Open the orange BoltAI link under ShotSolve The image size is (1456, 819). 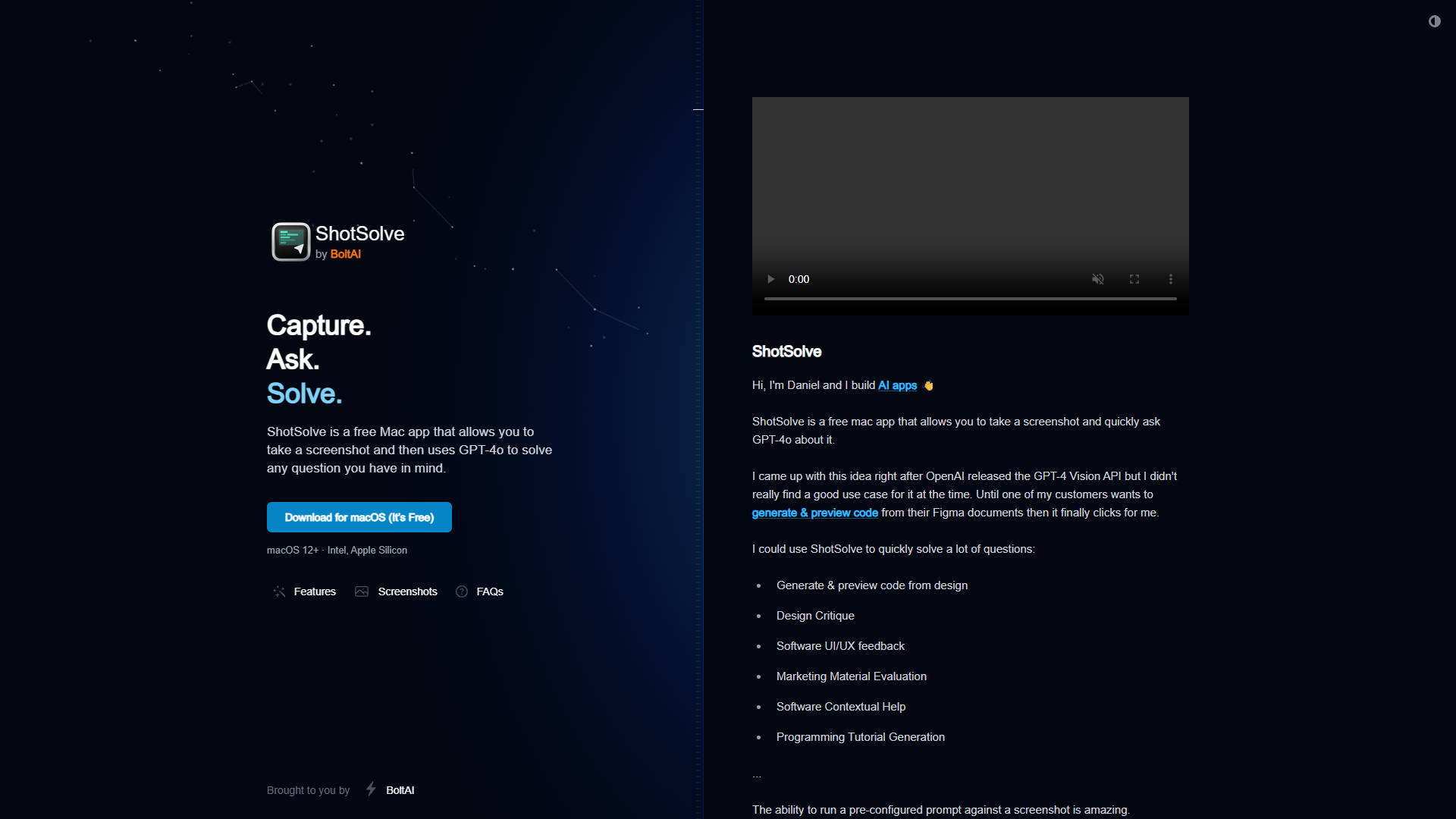(346, 254)
